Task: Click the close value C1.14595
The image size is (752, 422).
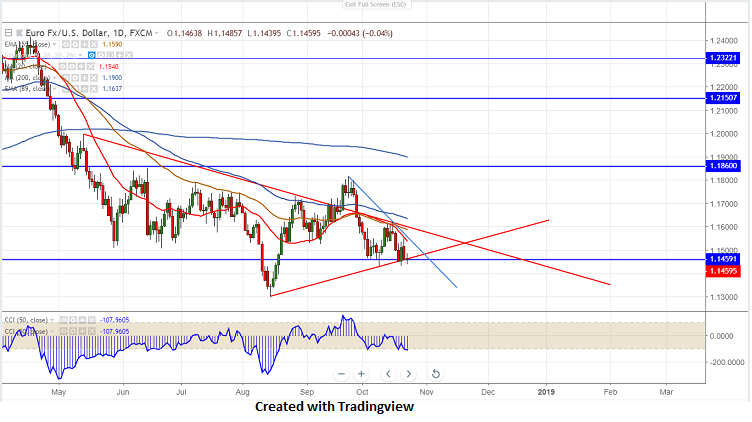Action: pyautogui.click(x=304, y=33)
